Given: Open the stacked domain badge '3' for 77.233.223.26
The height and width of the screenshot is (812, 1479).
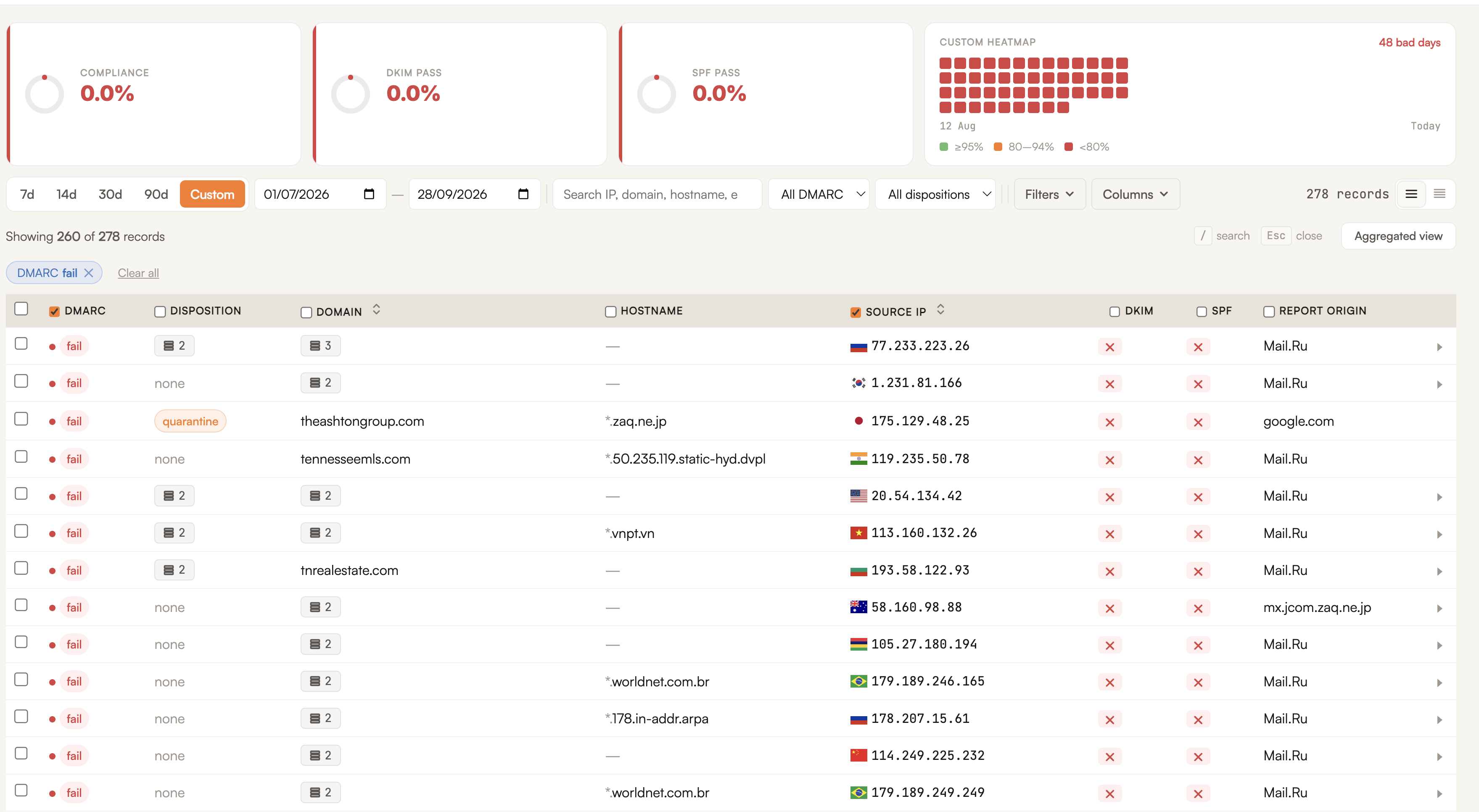Looking at the screenshot, I should coord(320,345).
